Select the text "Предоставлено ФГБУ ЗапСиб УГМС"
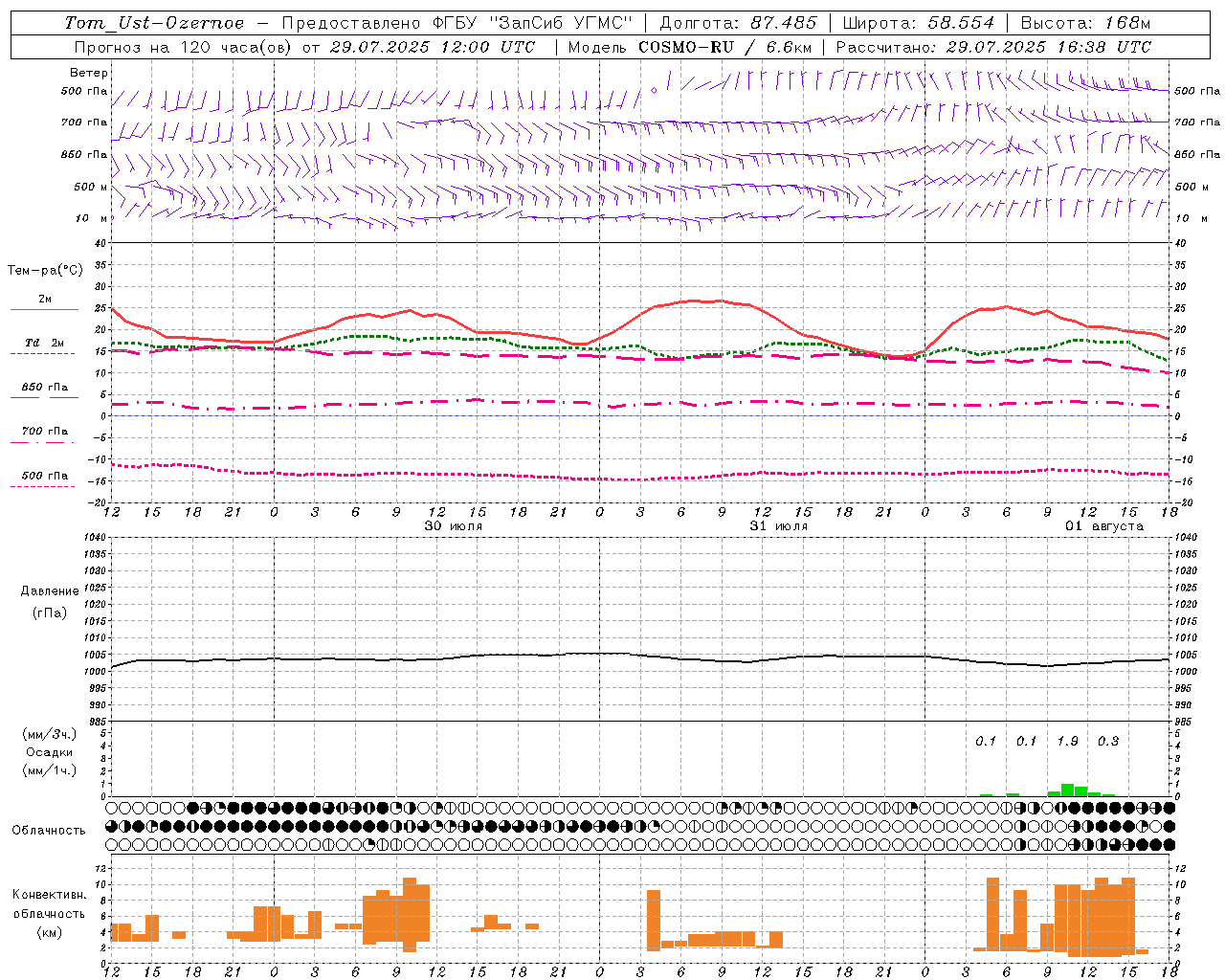The height and width of the screenshot is (980, 1225). (x=457, y=23)
